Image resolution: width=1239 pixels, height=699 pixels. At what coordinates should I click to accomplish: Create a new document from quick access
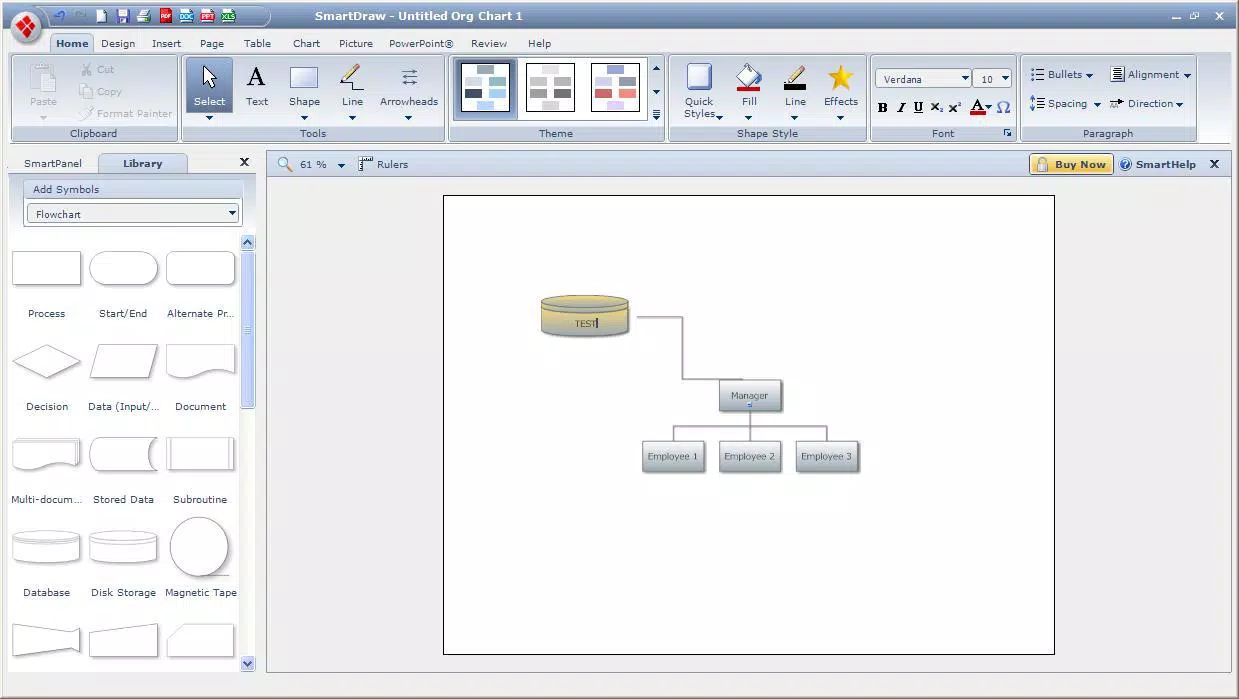[102, 16]
